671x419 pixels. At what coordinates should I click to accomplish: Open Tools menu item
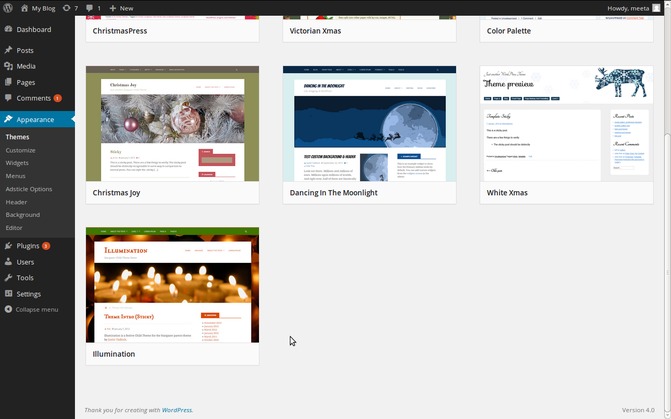click(25, 278)
